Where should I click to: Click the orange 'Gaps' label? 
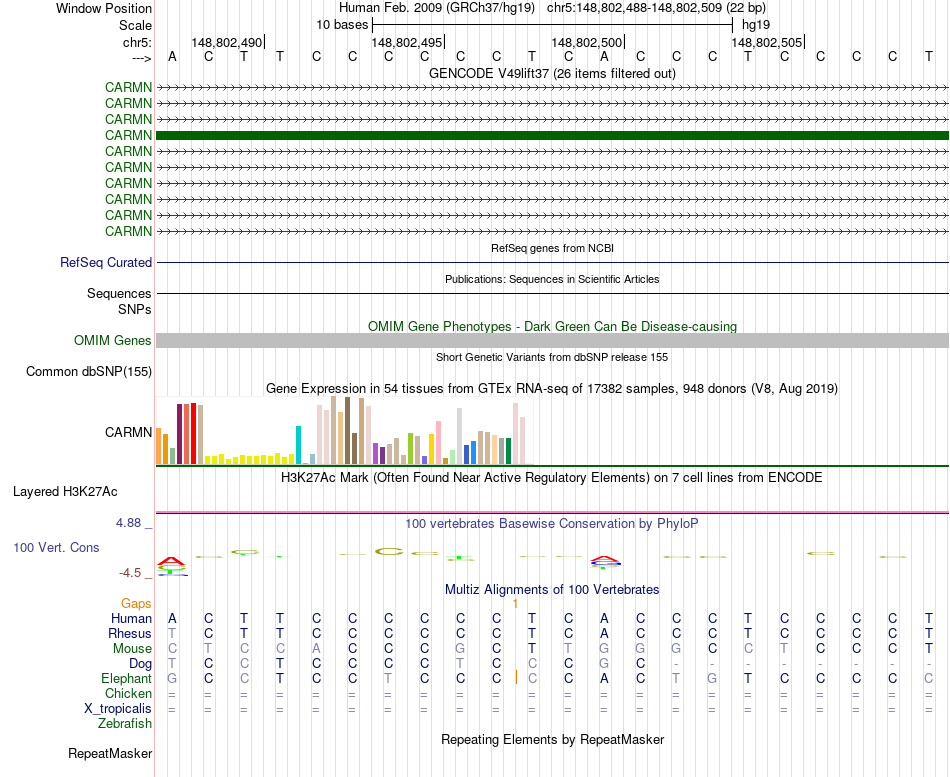[136, 603]
